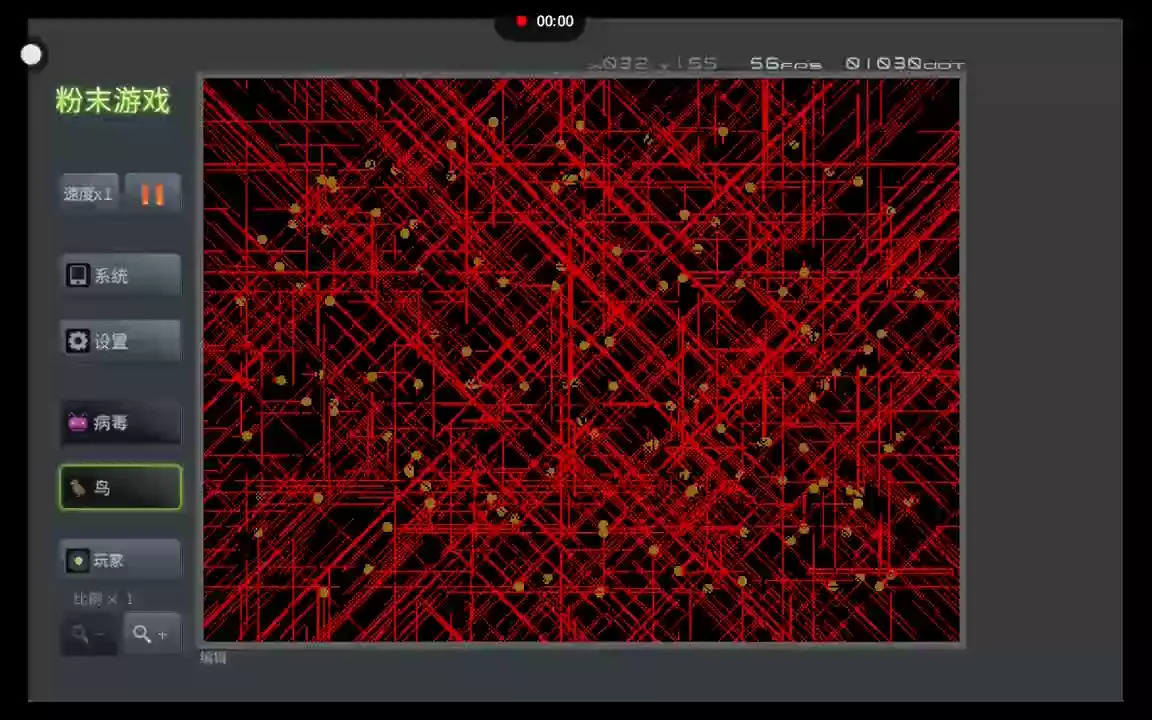Click the white floating circle button
Viewport: 1152px width, 720px height.
pos(32,54)
